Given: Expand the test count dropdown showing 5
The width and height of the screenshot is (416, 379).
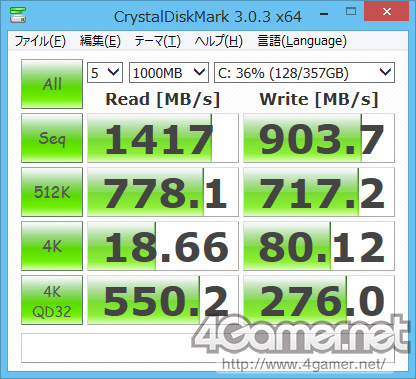Looking at the screenshot, I should tap(105, 72).
